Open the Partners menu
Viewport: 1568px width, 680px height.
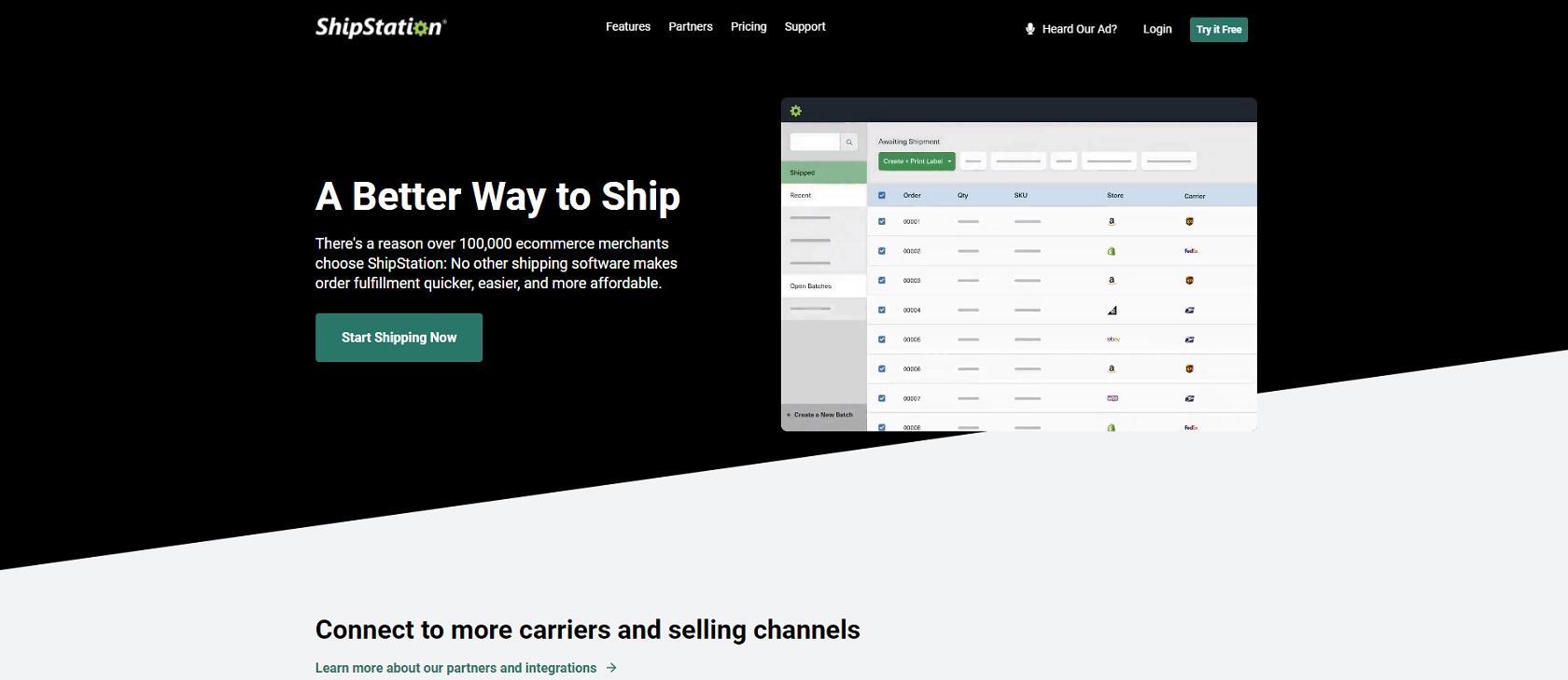(x=691, y=27)
